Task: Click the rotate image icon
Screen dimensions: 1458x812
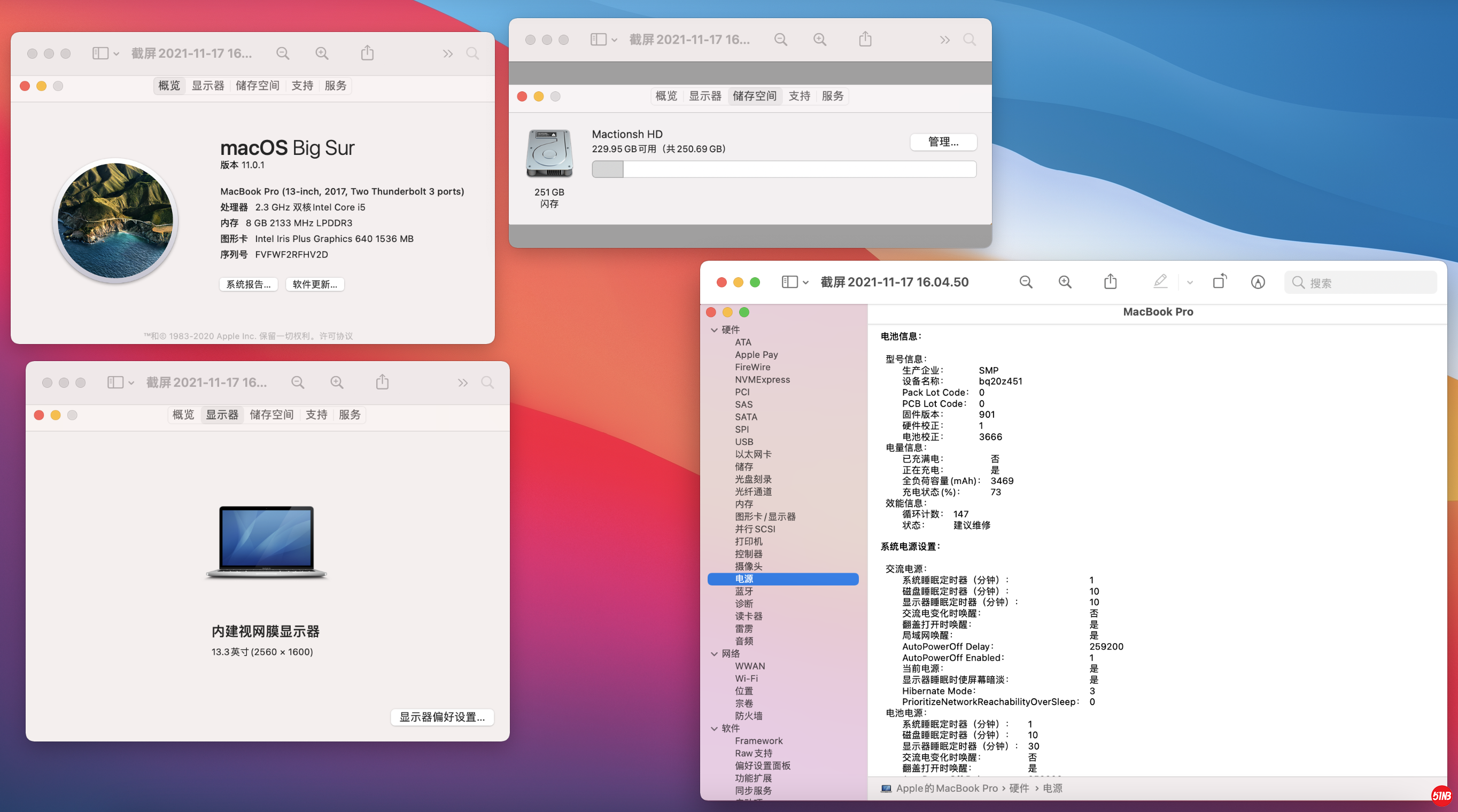Action: pyautogui.click(x=1219, y=281)
